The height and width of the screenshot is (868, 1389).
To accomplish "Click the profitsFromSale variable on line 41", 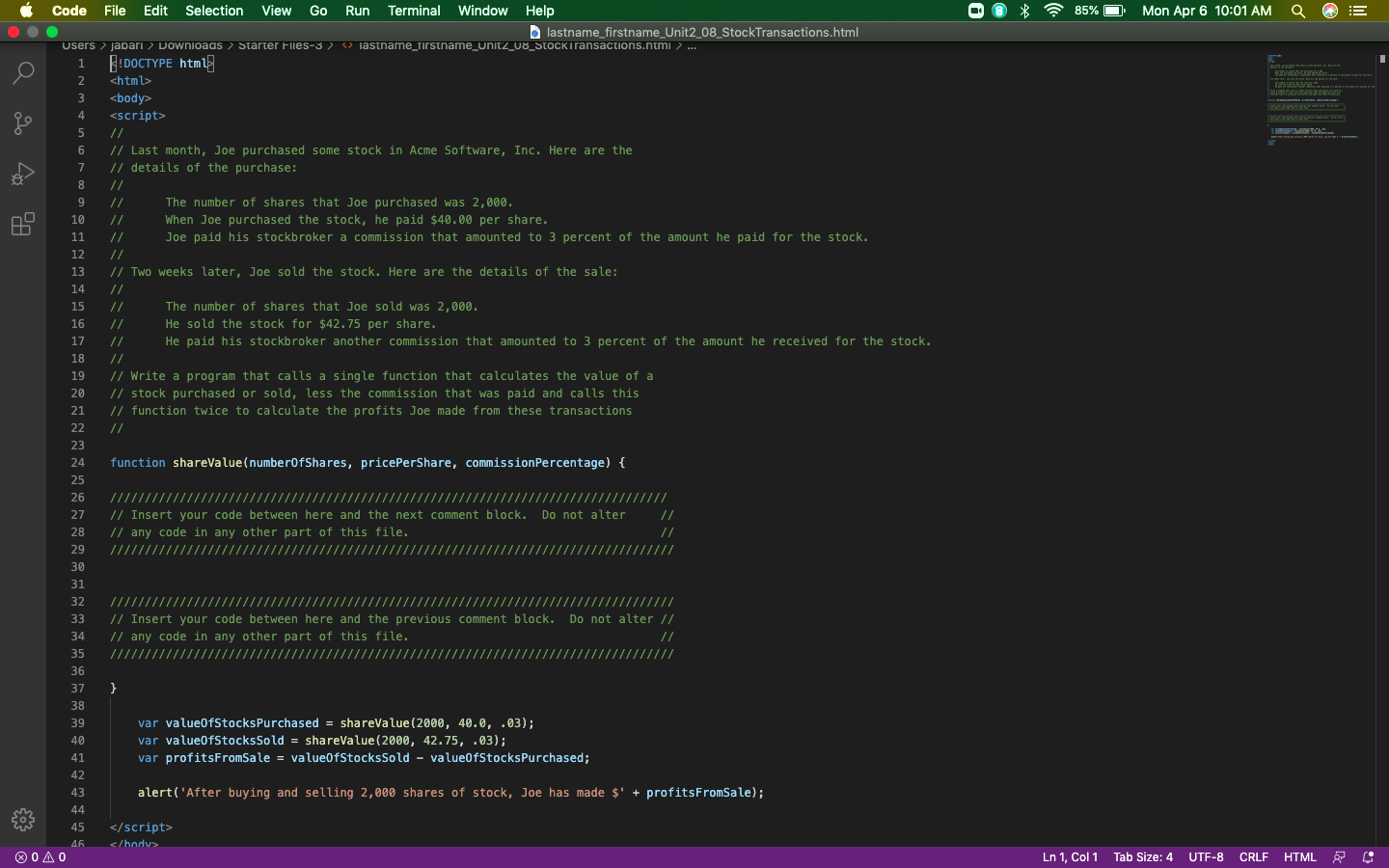I will (218, 758).
